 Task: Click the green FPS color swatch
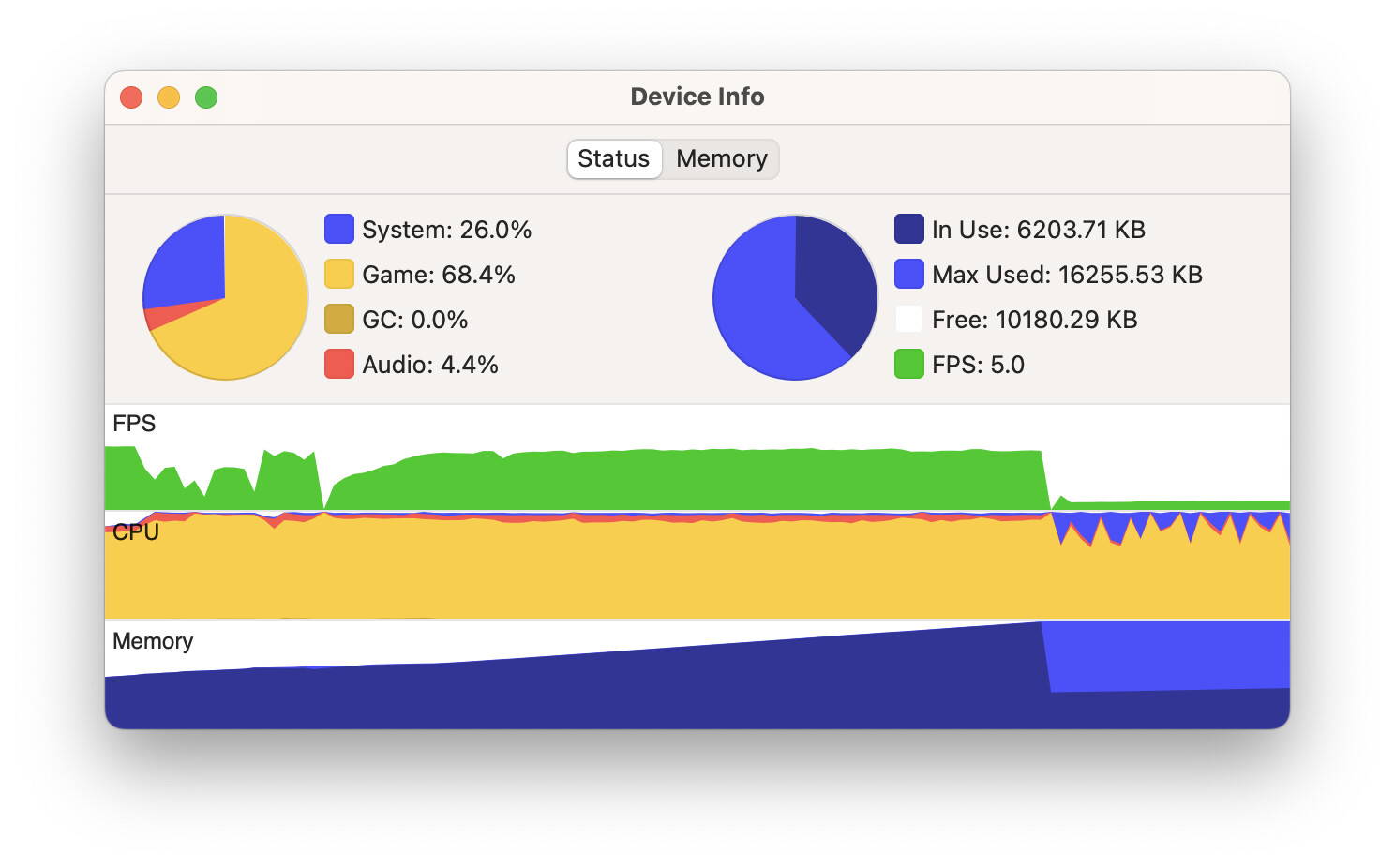(x=909, y=365)
